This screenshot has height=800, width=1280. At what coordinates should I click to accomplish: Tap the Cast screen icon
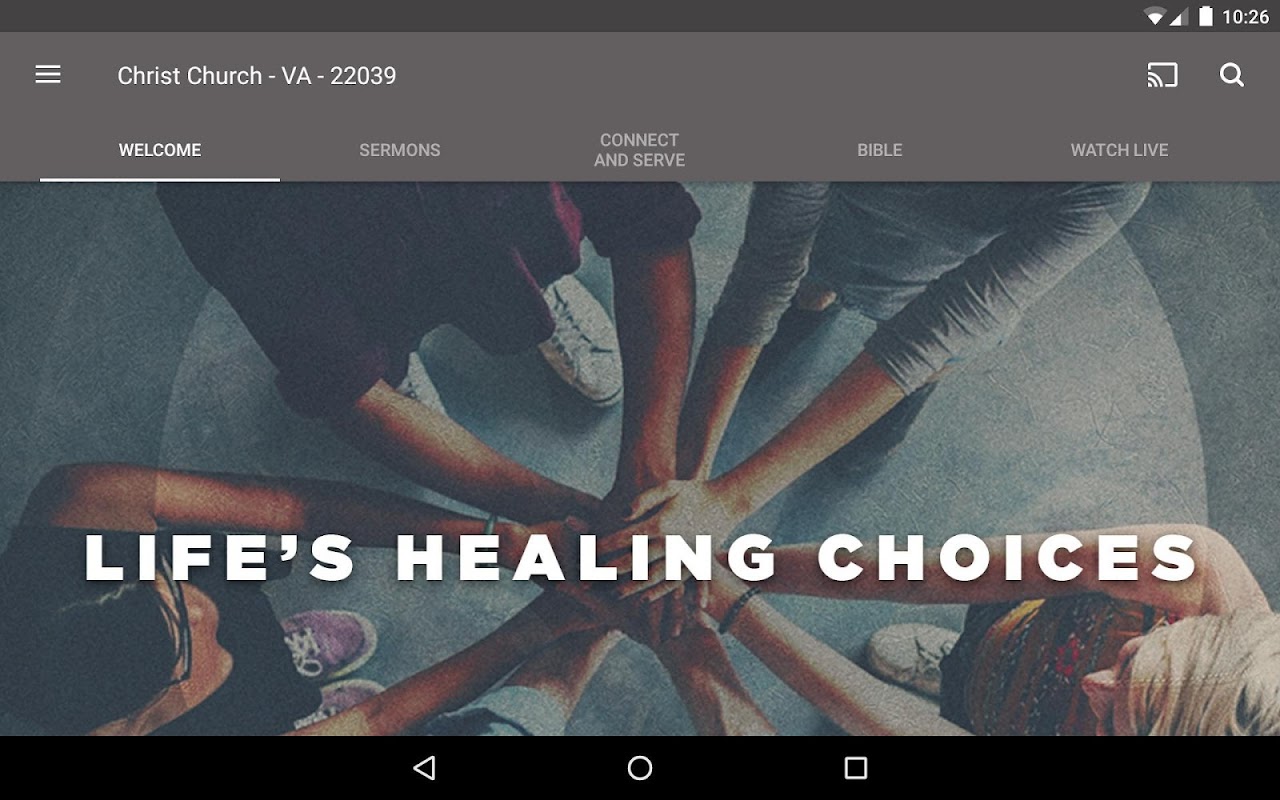1162,75
